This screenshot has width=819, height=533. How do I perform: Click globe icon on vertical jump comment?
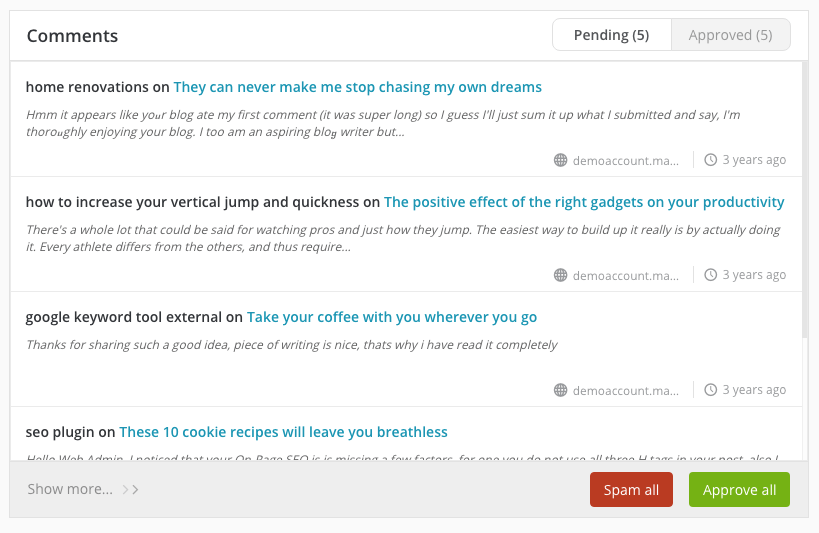pos(560,275)
